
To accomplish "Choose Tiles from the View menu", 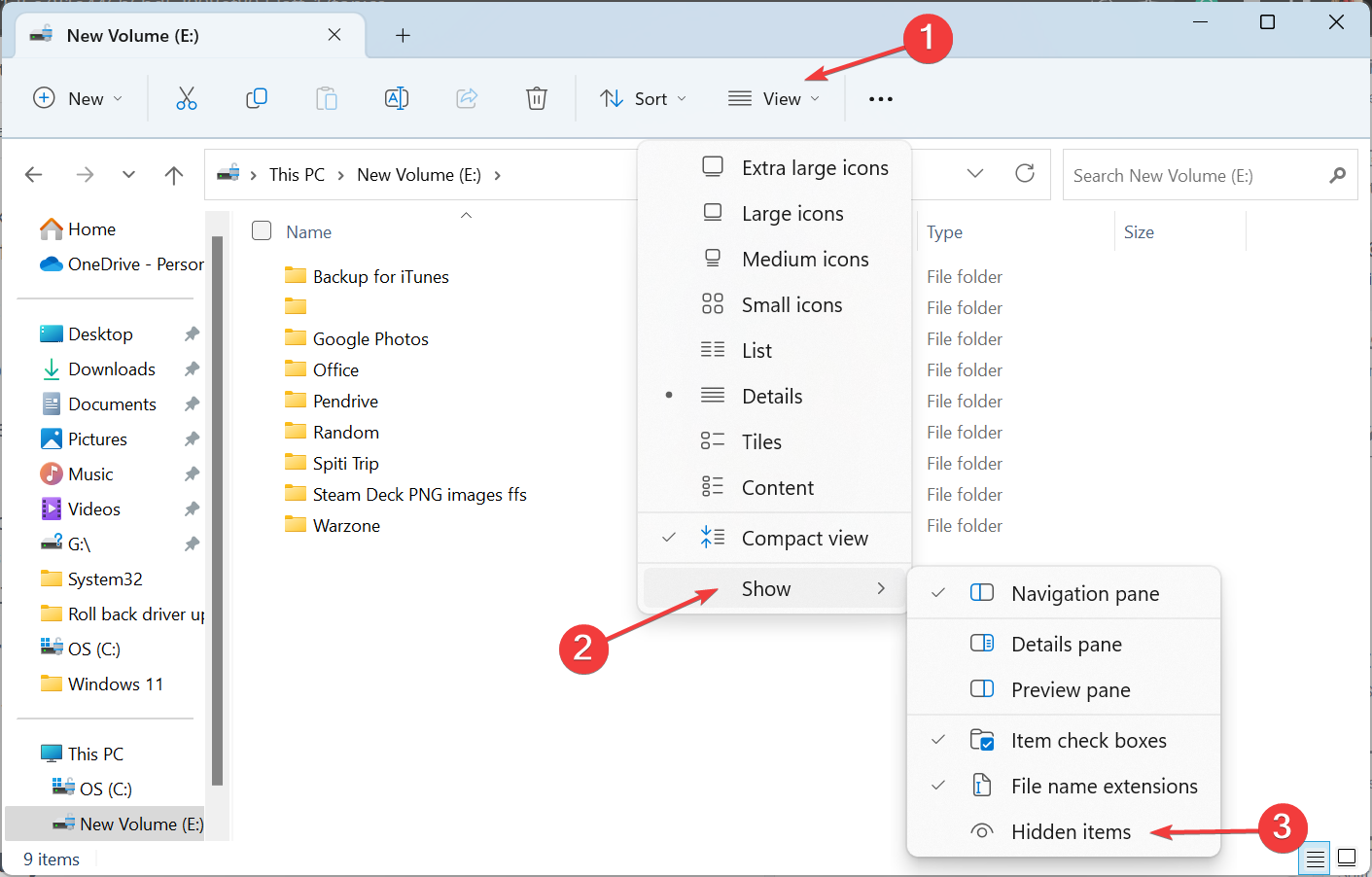I will tap(760, 442).
